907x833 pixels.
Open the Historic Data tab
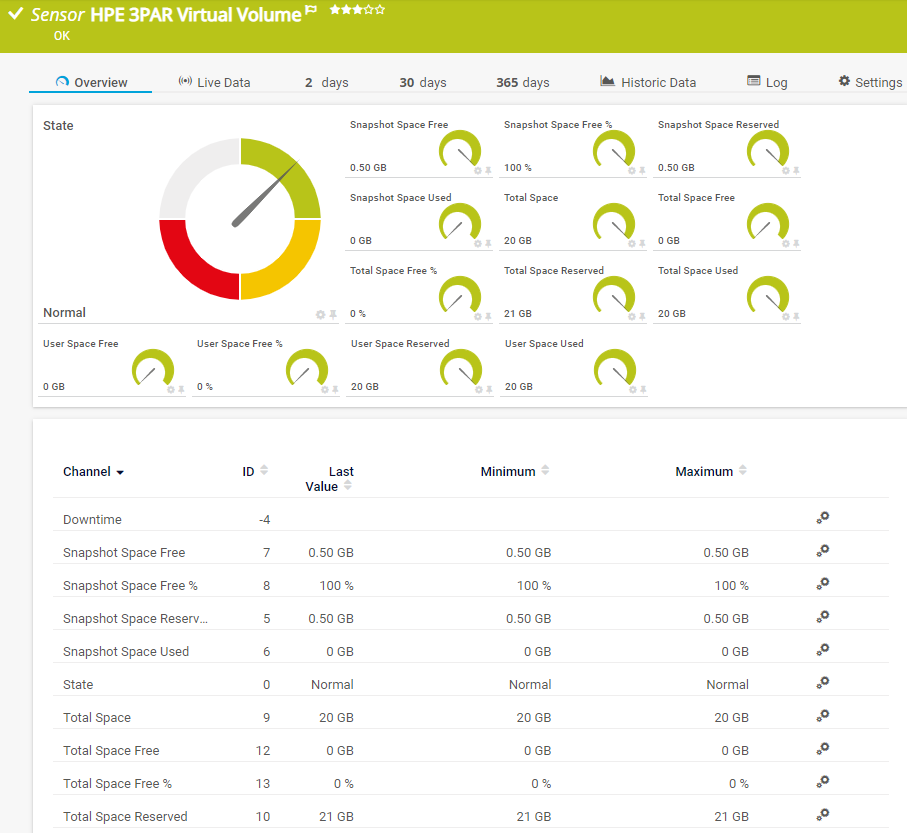pyautogui.click(x=648, y=82)
